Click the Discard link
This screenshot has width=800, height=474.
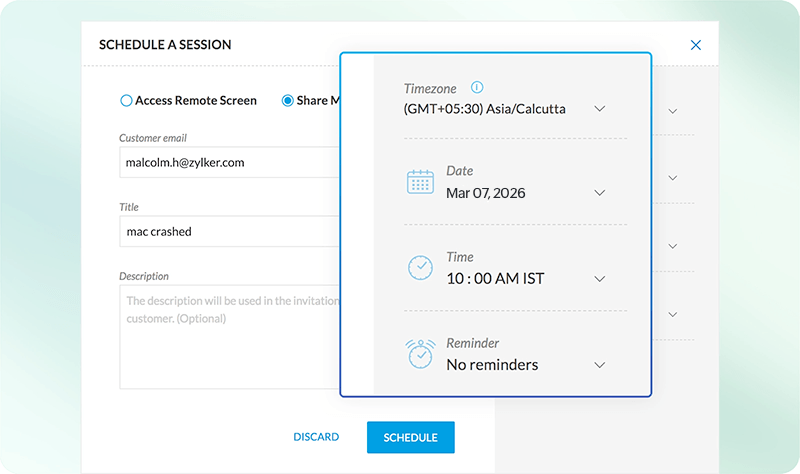pos(316,437)
